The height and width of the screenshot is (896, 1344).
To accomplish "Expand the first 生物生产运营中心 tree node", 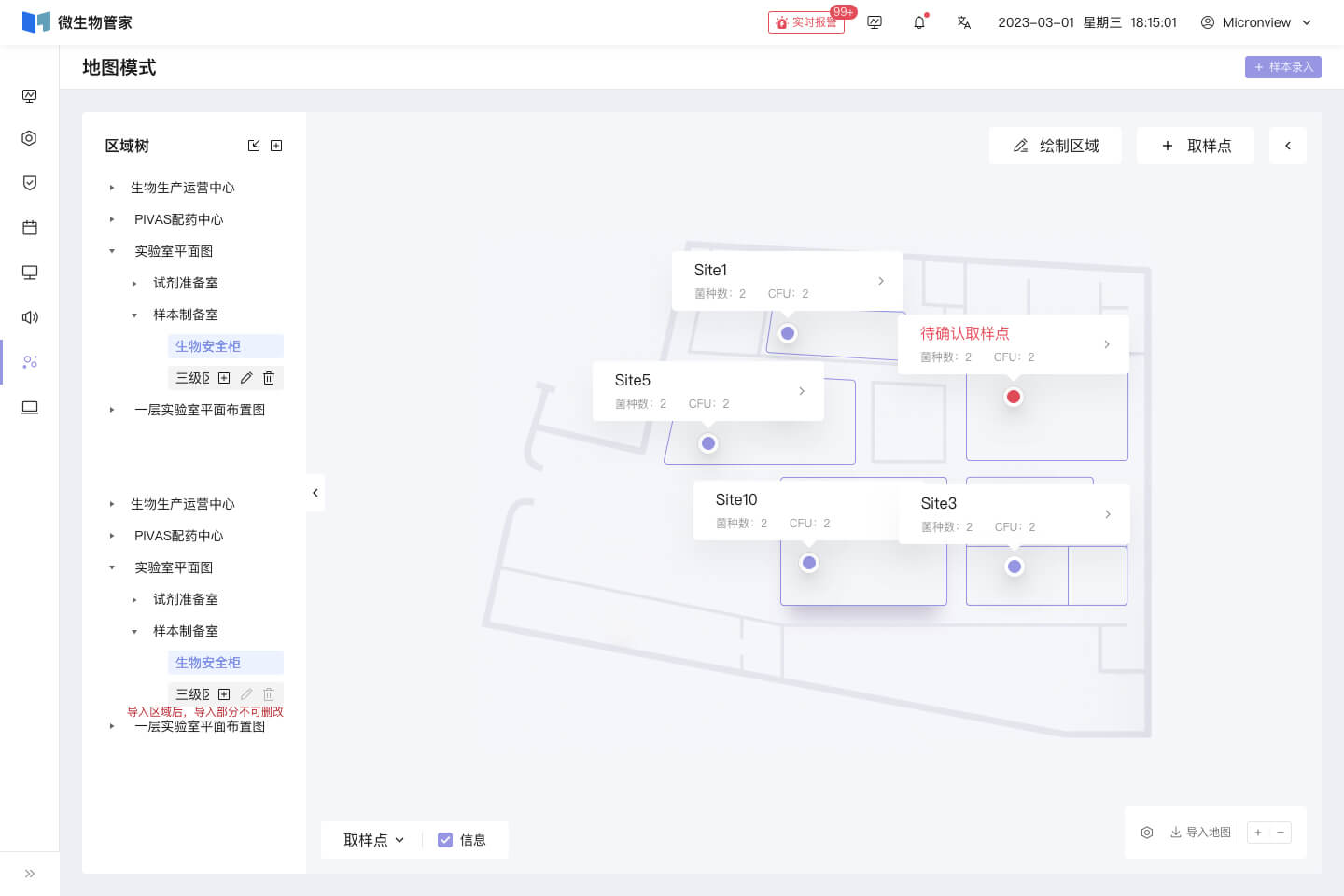I will (112, 188).
